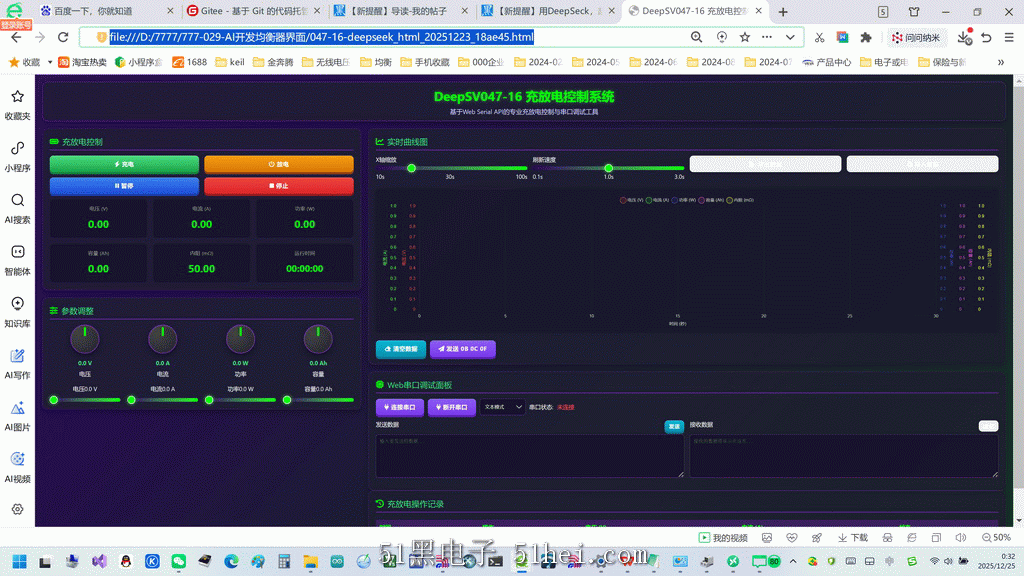1024x576 pixels.
Task: Click the 清空数据 clear data button
Action: (x=401, y=349)
